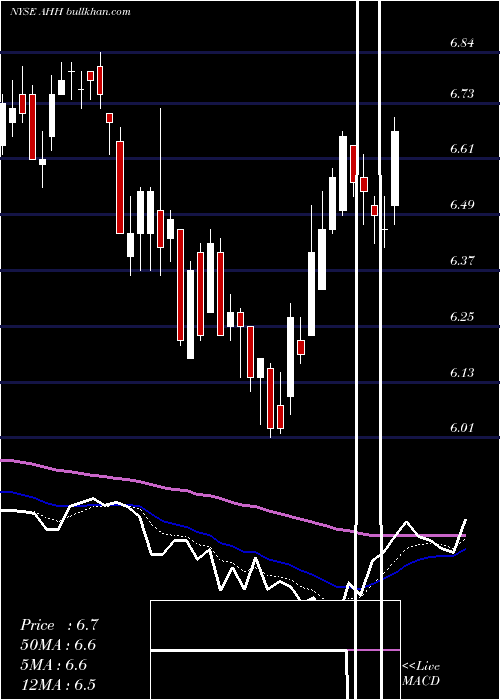
Task: Click the lowest red candle near 6.01
Action: coord(271,398)
